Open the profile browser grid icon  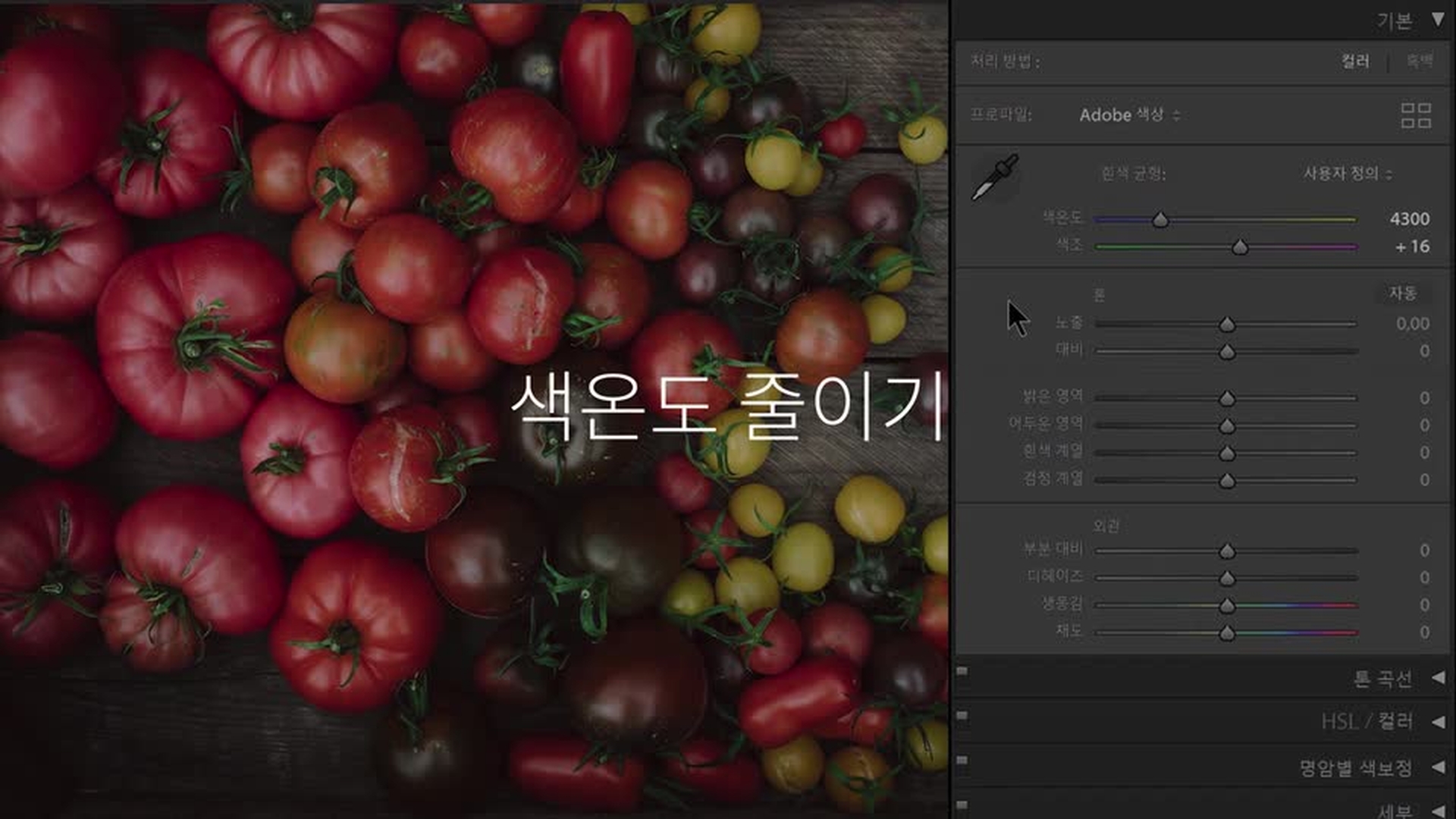(1415, 115)
